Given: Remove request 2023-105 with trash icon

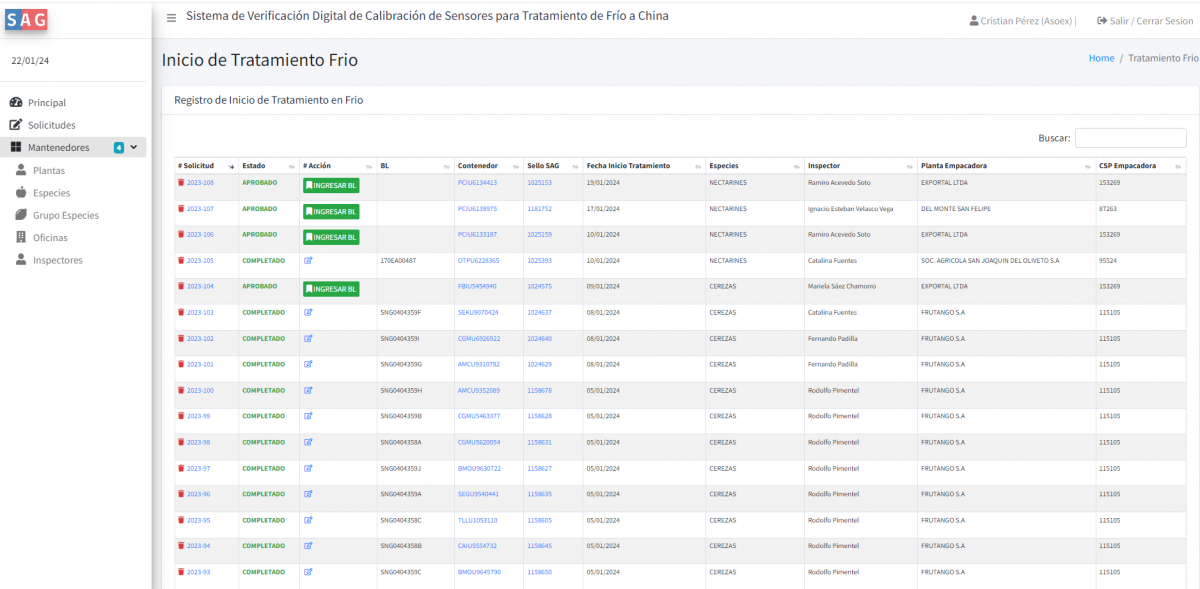Looking at the screenshot, I should [181, 261].
